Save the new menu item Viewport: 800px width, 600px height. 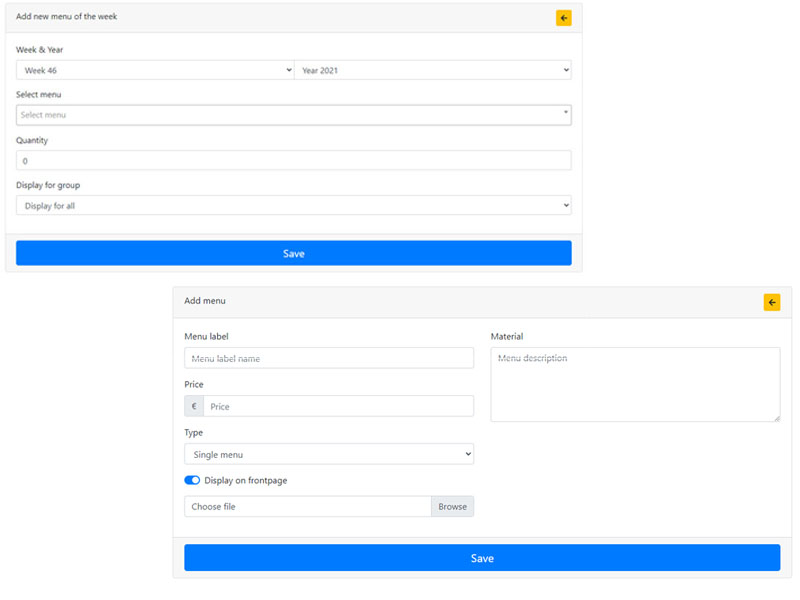pyautogui.click(x=481, y=557)
